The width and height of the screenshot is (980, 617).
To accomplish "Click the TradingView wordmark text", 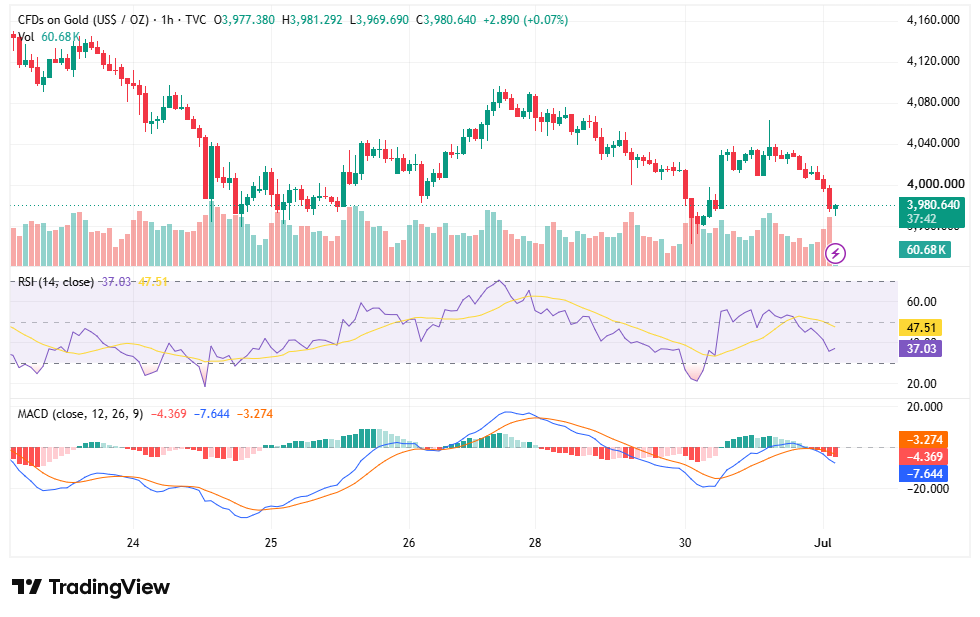I will pyautogui.click(x=109, y=587).
